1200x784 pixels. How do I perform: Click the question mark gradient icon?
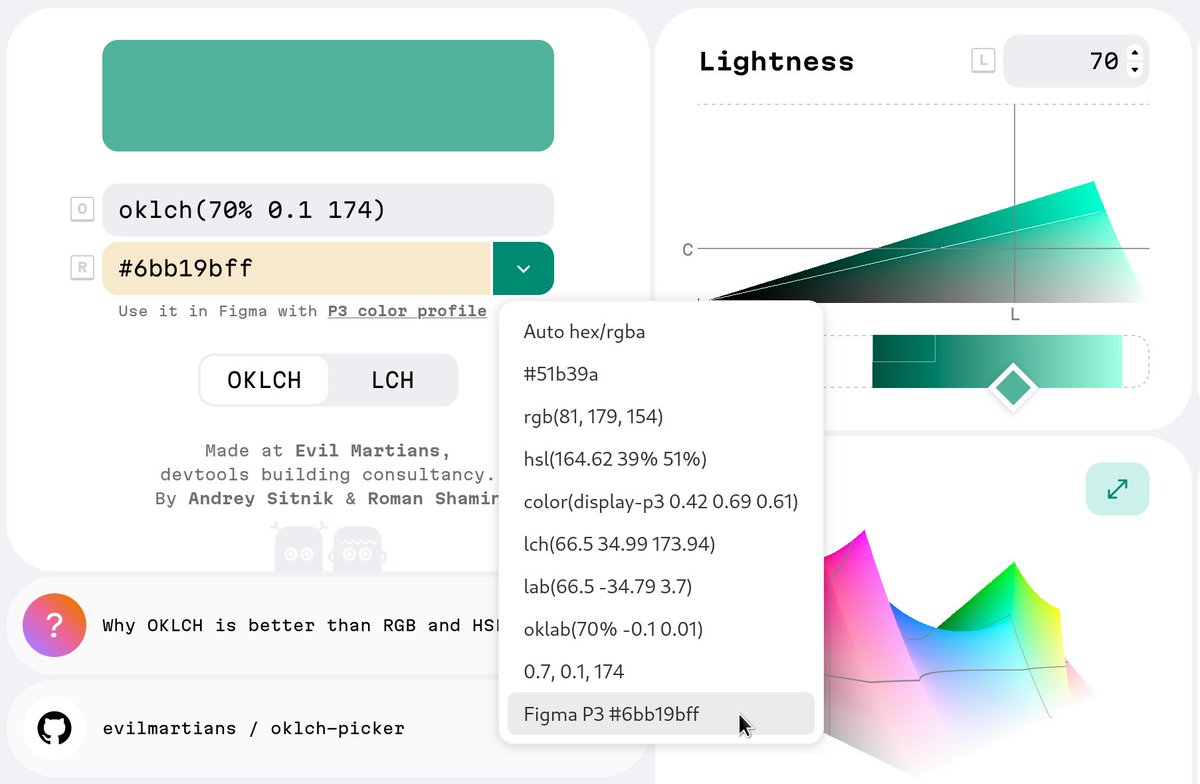[55, 625]
